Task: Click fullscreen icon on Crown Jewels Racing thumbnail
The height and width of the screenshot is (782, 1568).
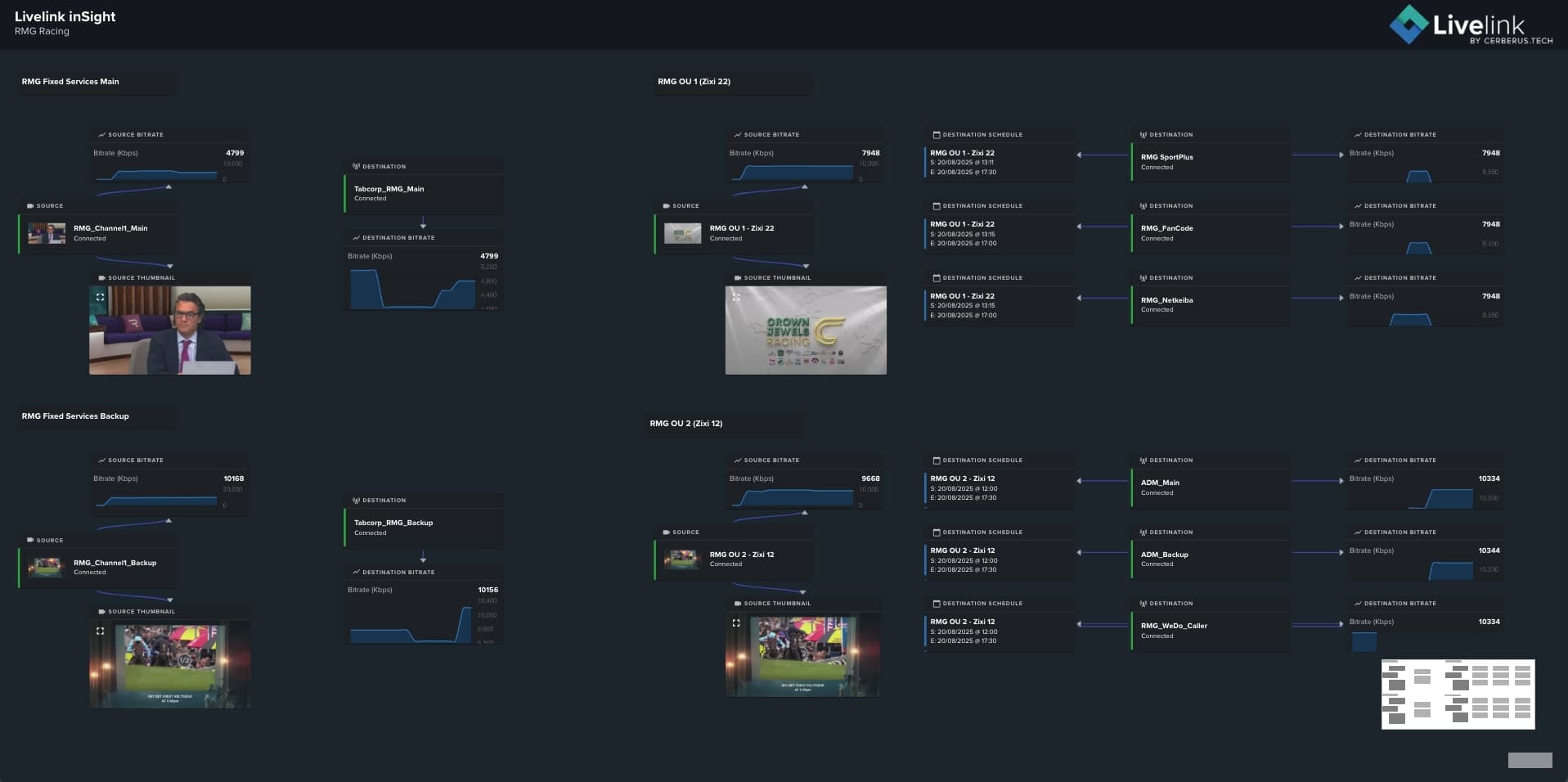Action: click(x=736, y=297)
